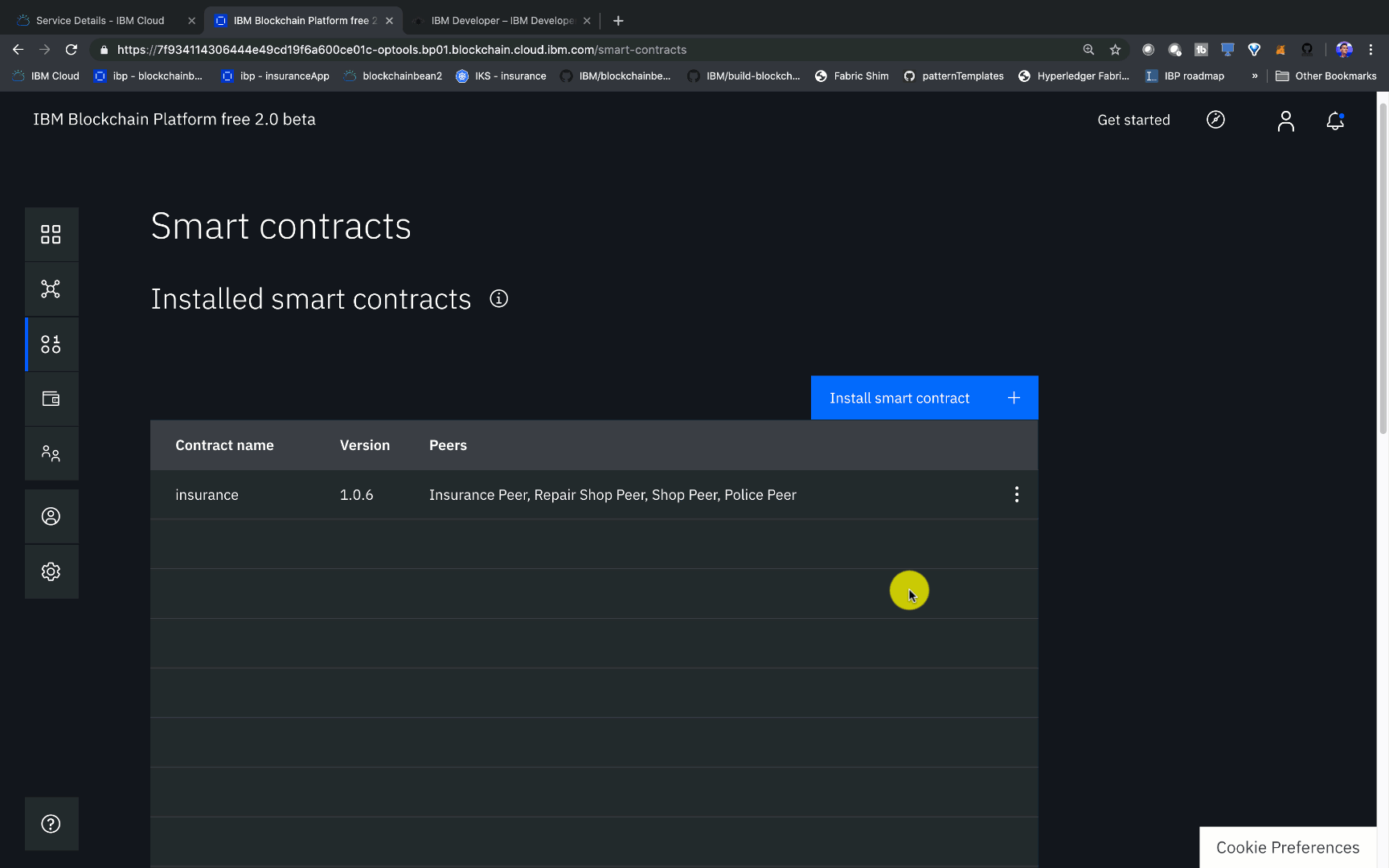This screenshot has height=868, width=1389.
Task: Open the Settings gear in sidebar
Action: tap(51, 571)
